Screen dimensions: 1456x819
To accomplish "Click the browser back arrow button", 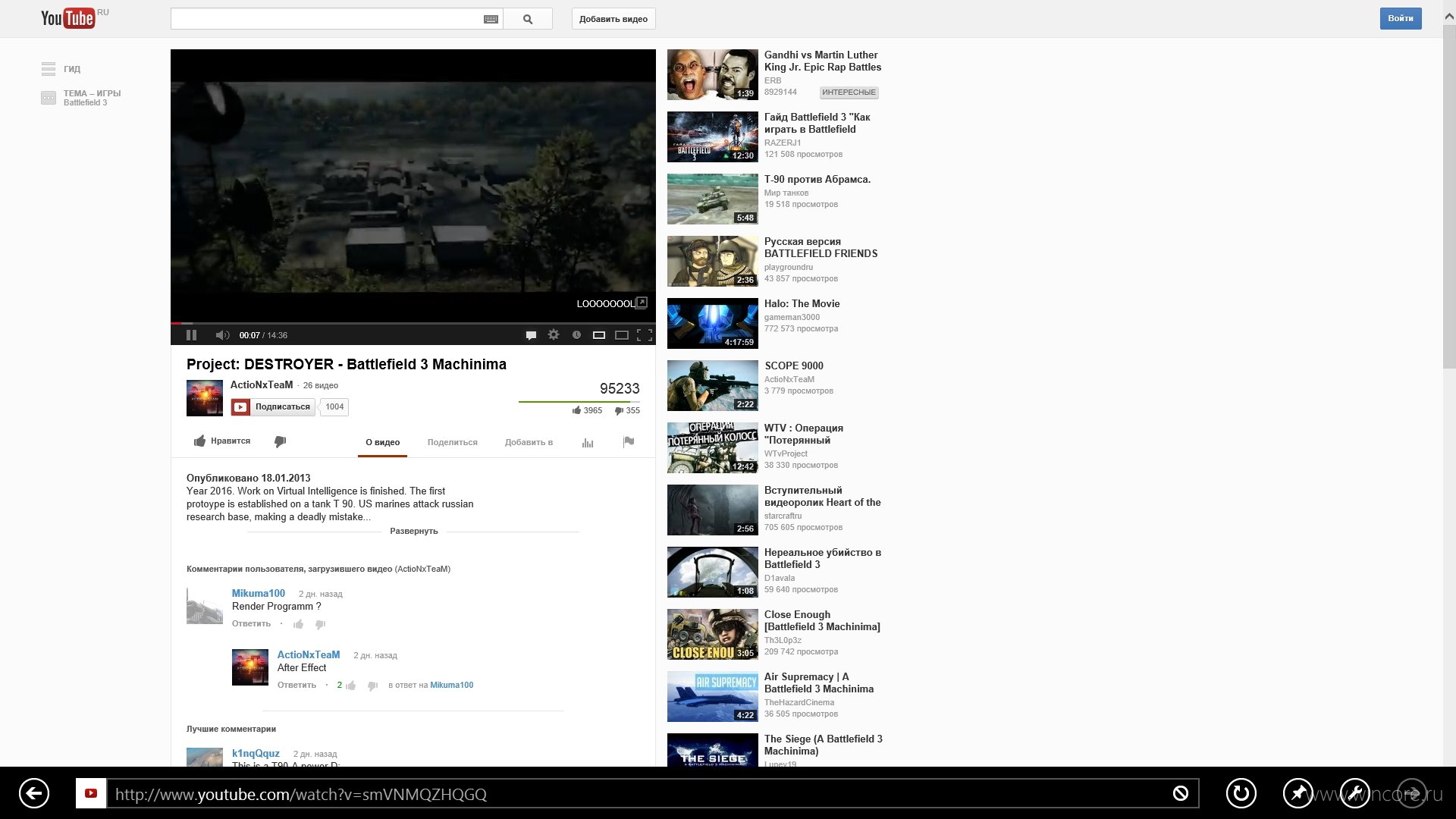I will pyautogui.click(x=34, y=793).
